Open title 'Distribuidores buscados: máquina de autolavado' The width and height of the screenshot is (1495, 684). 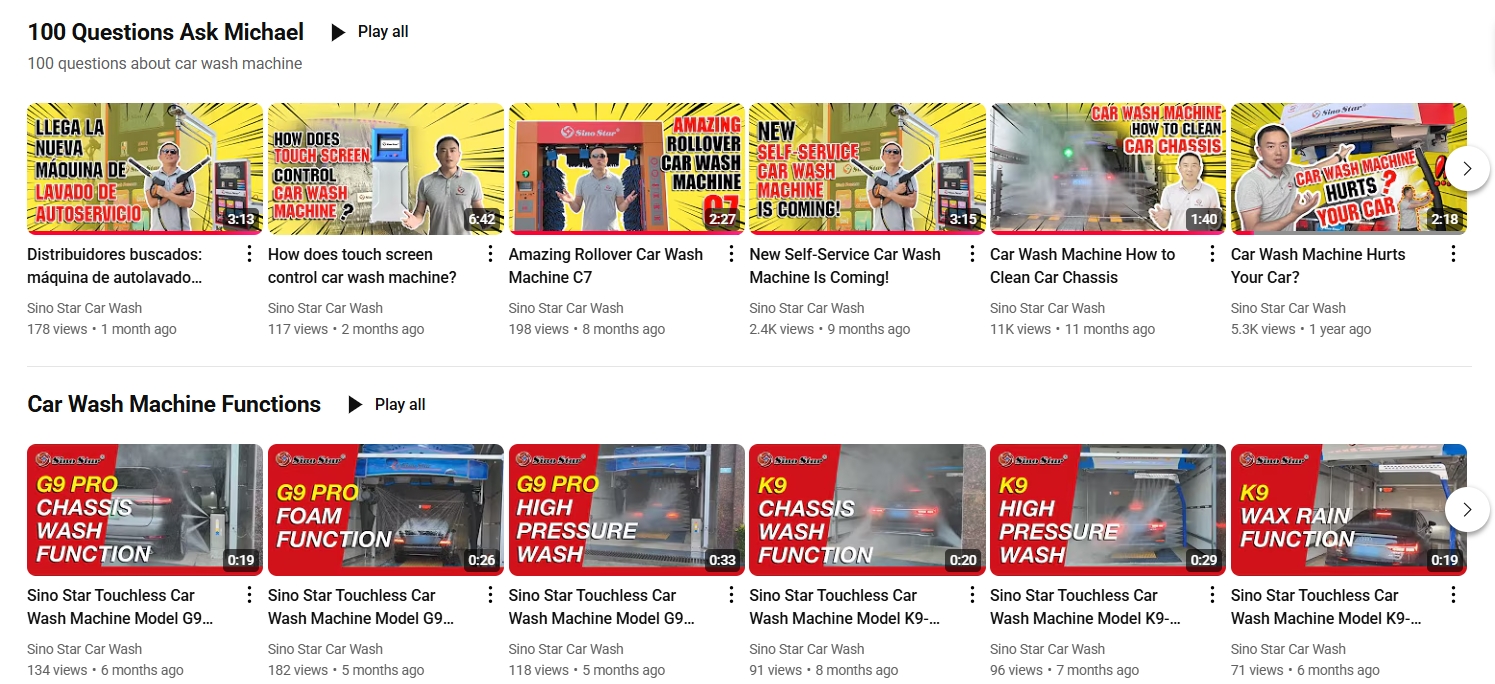[x=115, y=266]
